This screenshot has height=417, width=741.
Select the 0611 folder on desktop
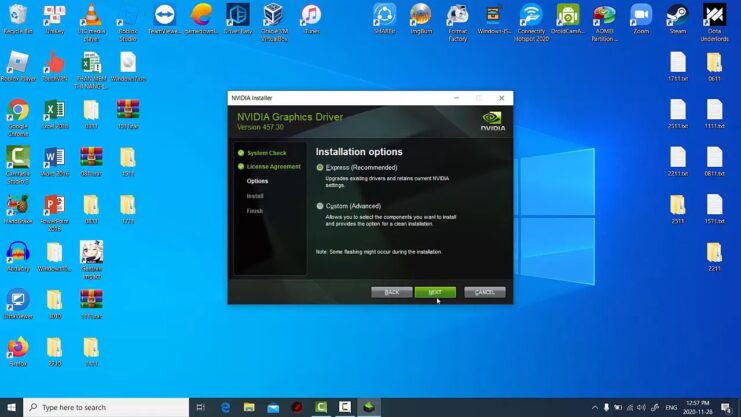tap(714, 67)
